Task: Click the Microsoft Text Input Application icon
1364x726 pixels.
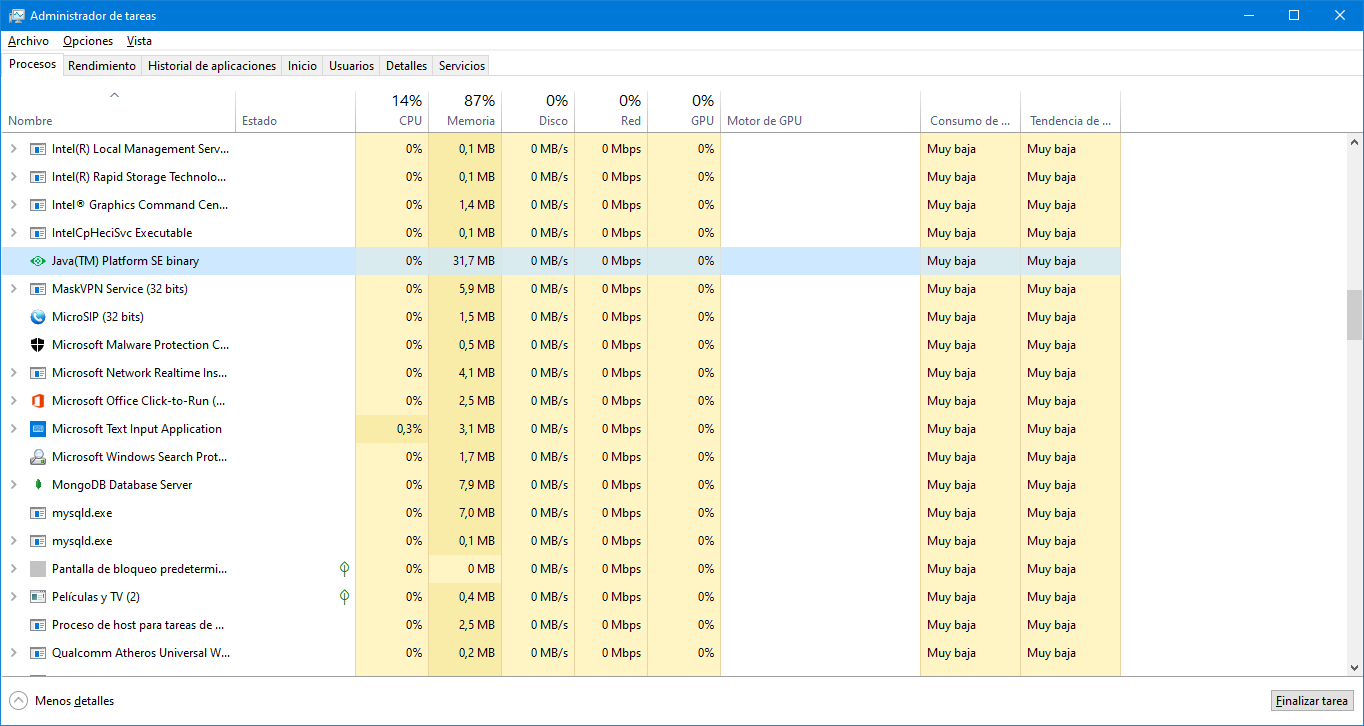Action: pos(38,429)
